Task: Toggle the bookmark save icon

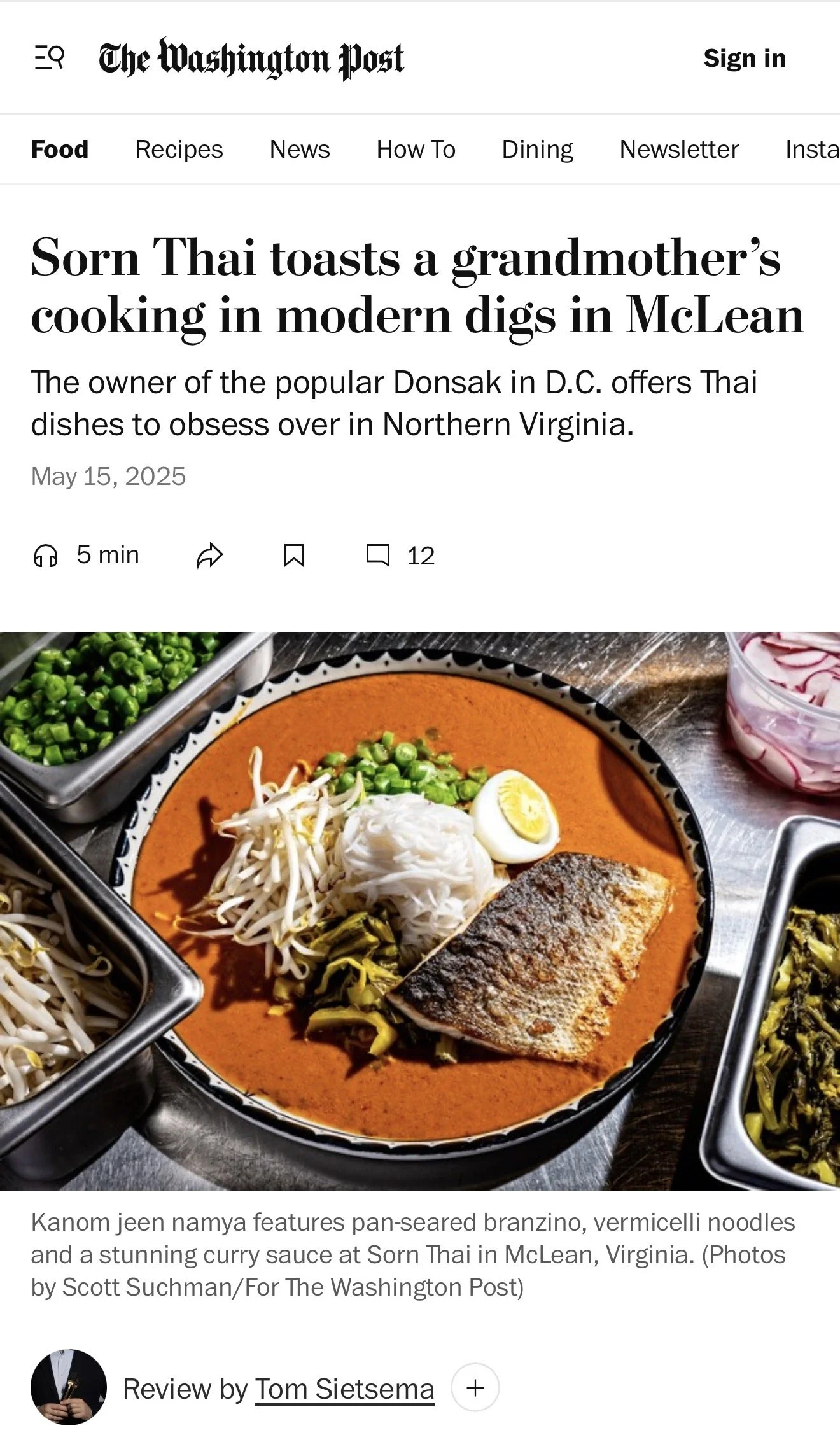Action: pyautogui.click(x=293, y=556)
